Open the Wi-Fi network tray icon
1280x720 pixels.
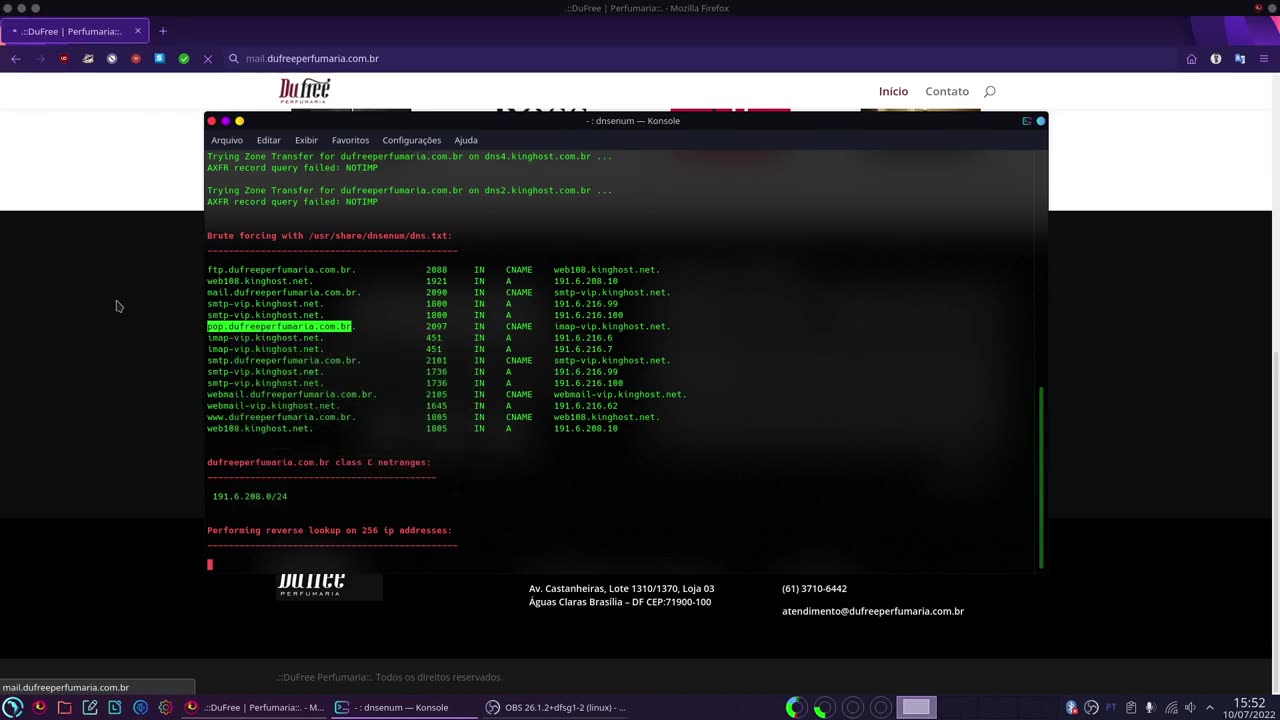point(1171,708)
